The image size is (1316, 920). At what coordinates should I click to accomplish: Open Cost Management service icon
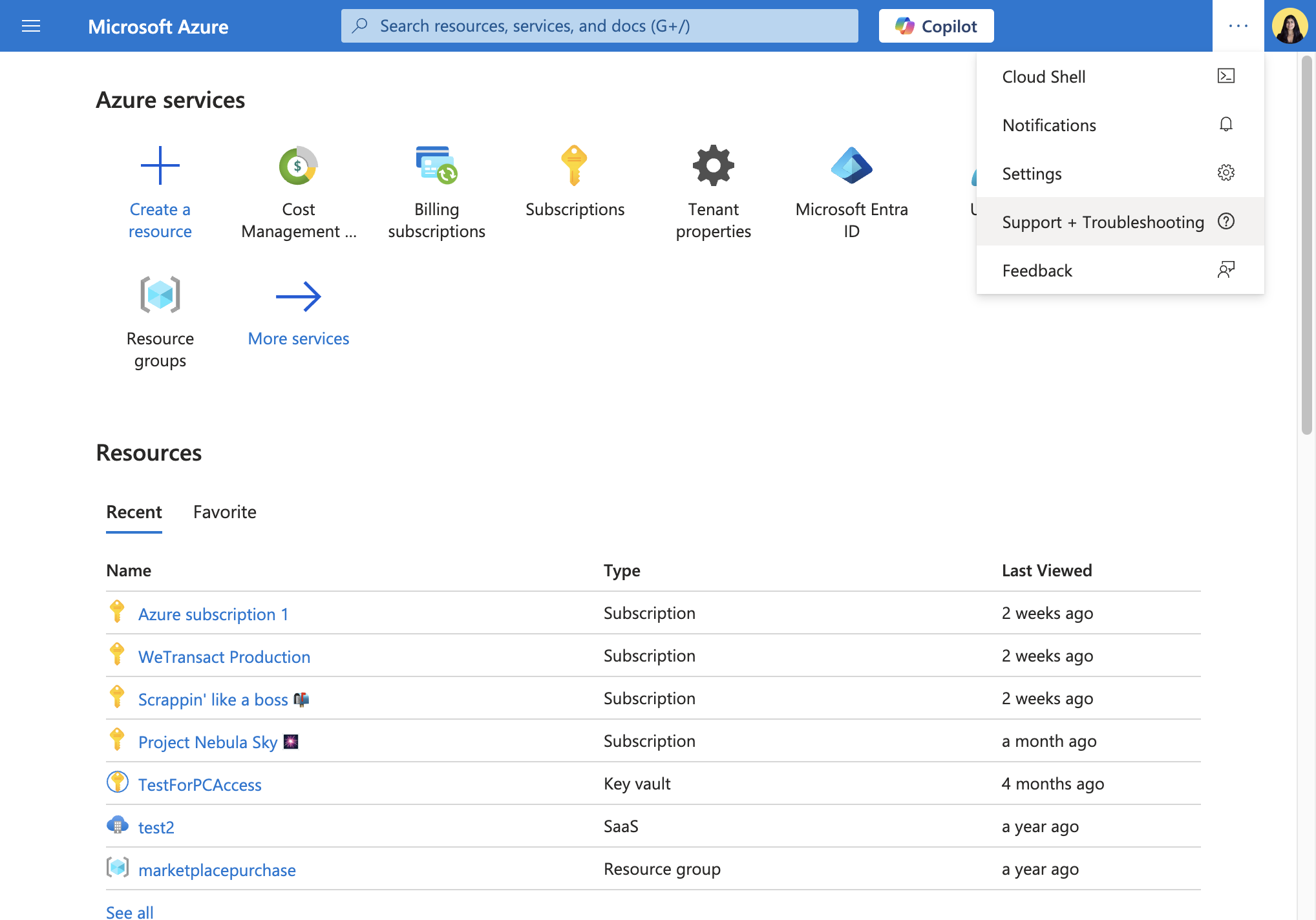coord(298,165)
